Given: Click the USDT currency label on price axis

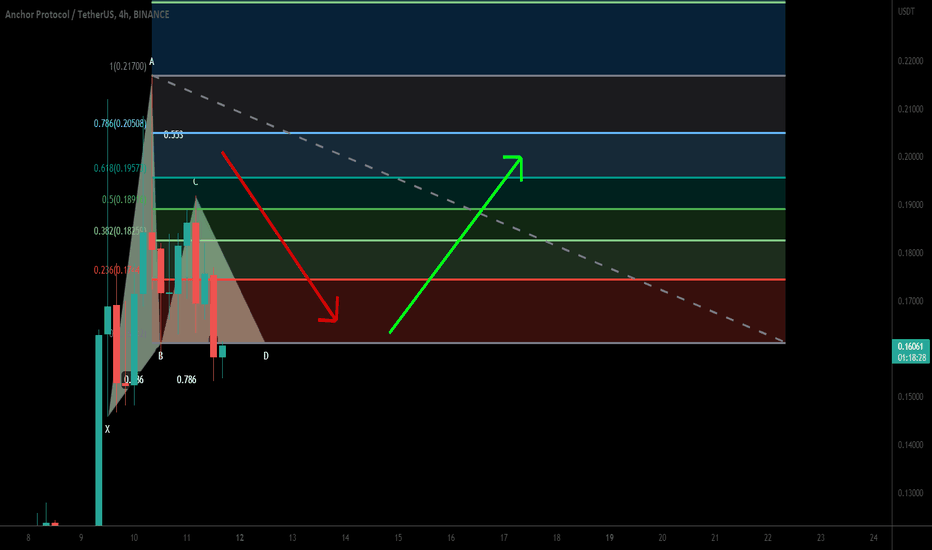Looking at the screenshot, I should [x=906, y=12].
